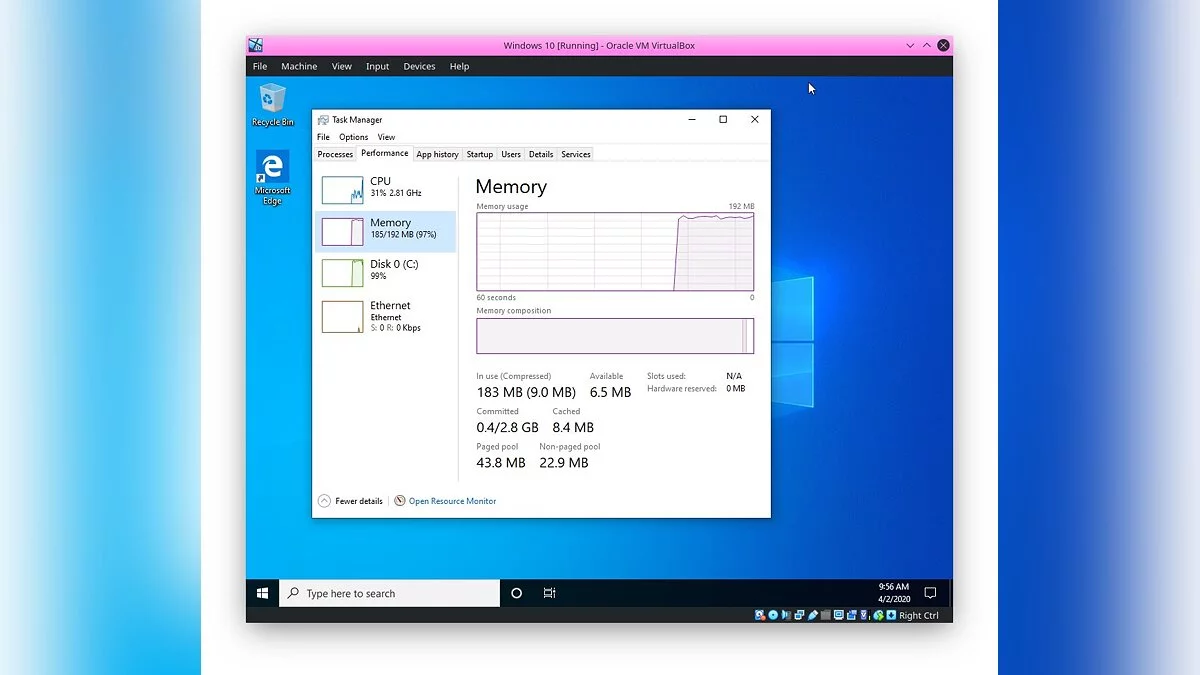Open Task Manager Options menu
The image size is (1200, 675).
pos(353,137)
